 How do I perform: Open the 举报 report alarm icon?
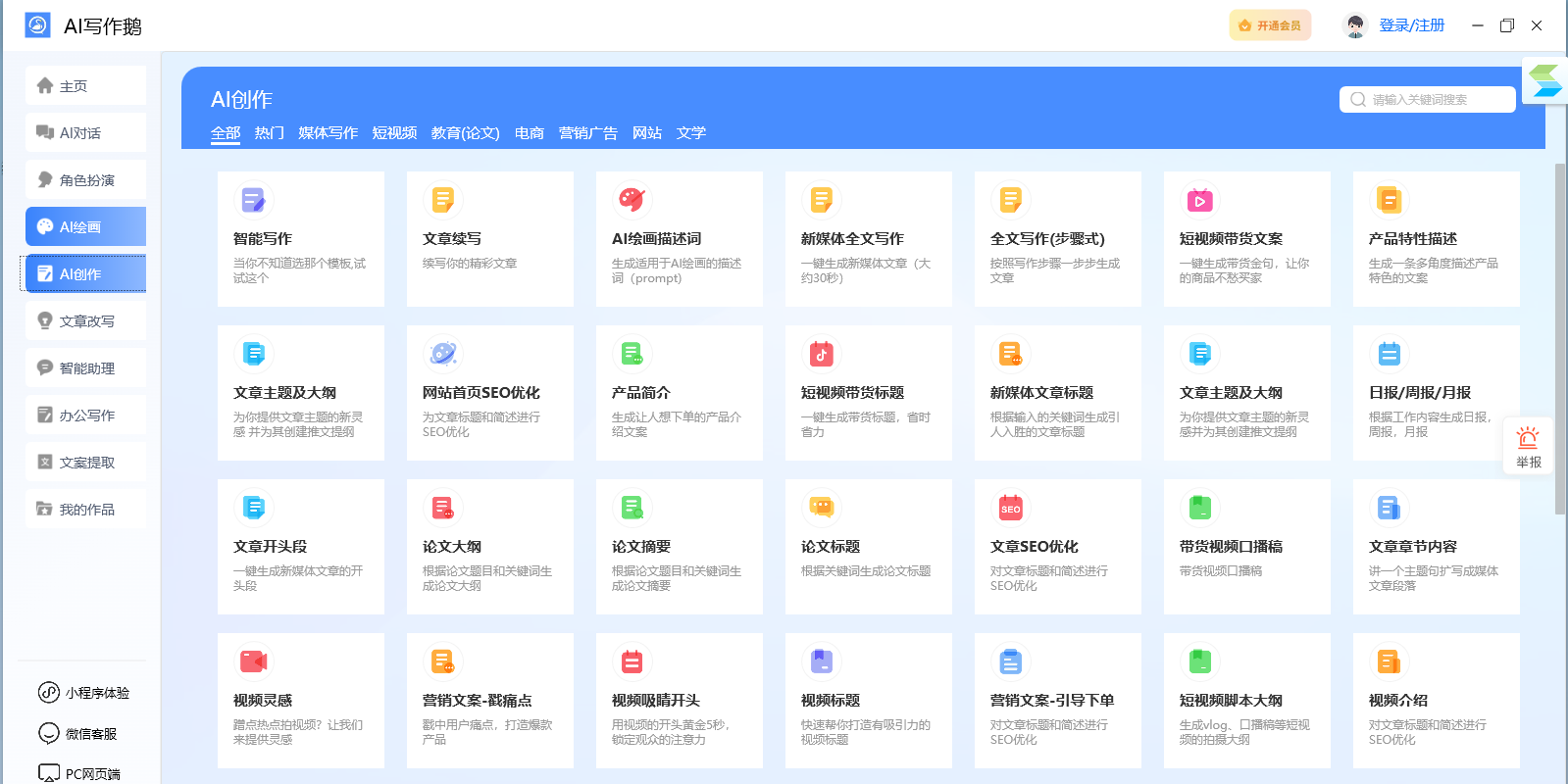point(1528,447)
